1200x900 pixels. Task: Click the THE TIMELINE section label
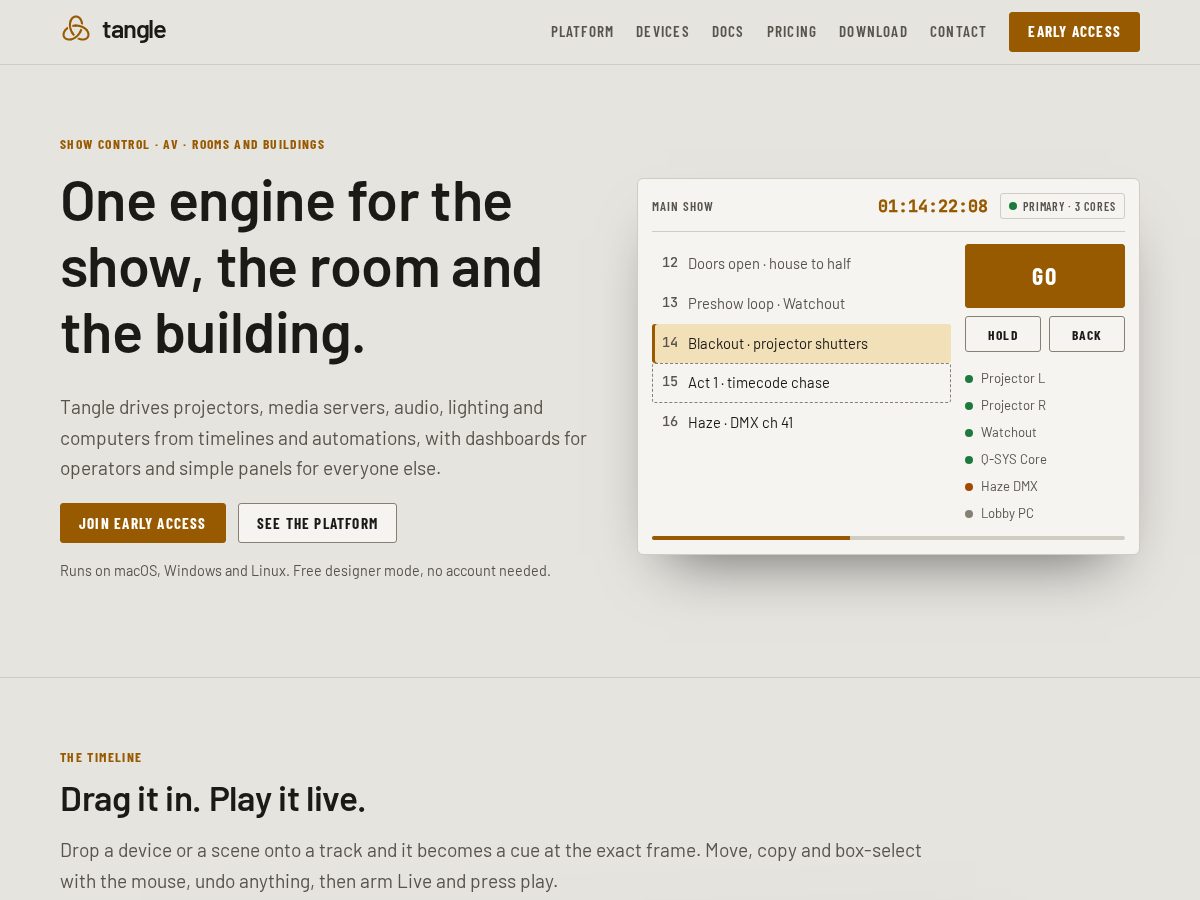[x=101, y=758]
